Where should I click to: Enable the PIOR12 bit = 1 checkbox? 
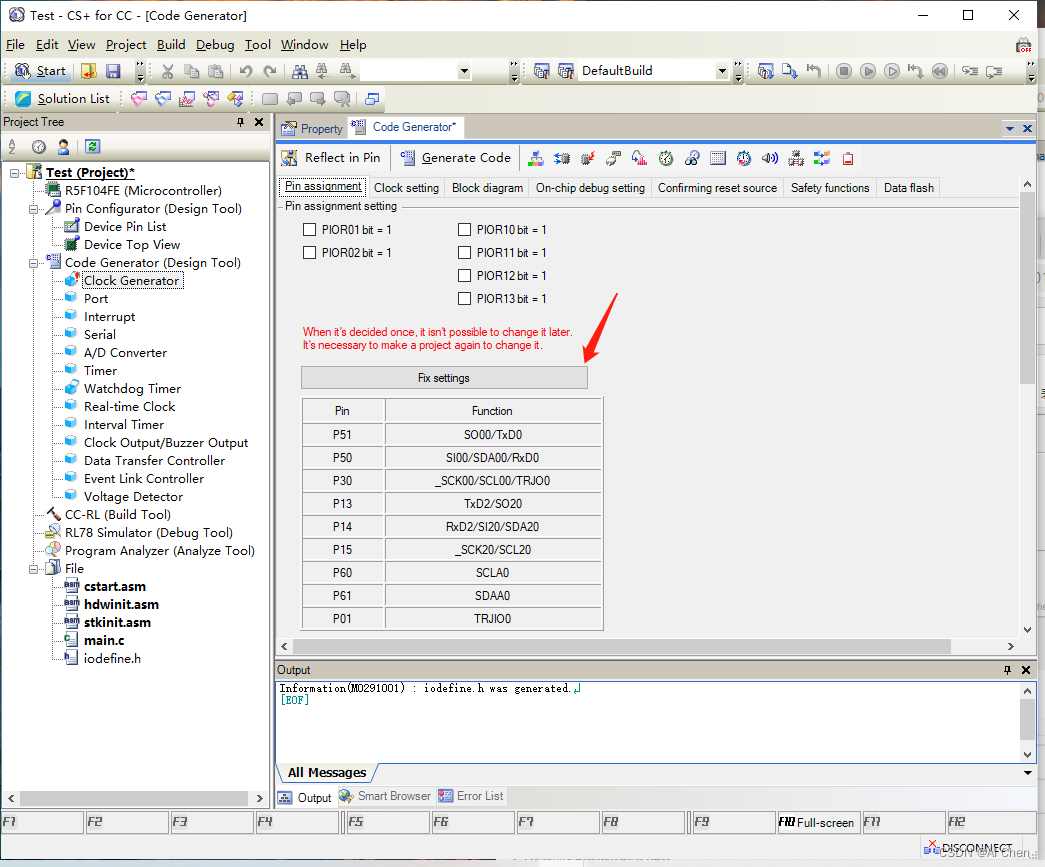pyautogui.click(x=465, y=276)
